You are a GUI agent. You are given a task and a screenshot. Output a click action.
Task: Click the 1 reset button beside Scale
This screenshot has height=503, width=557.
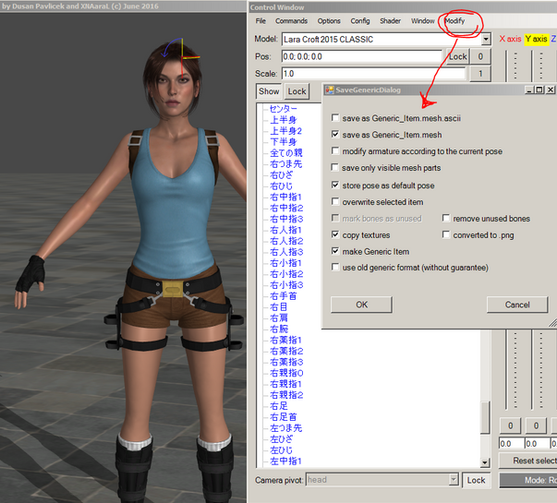(x=480, y=74)
